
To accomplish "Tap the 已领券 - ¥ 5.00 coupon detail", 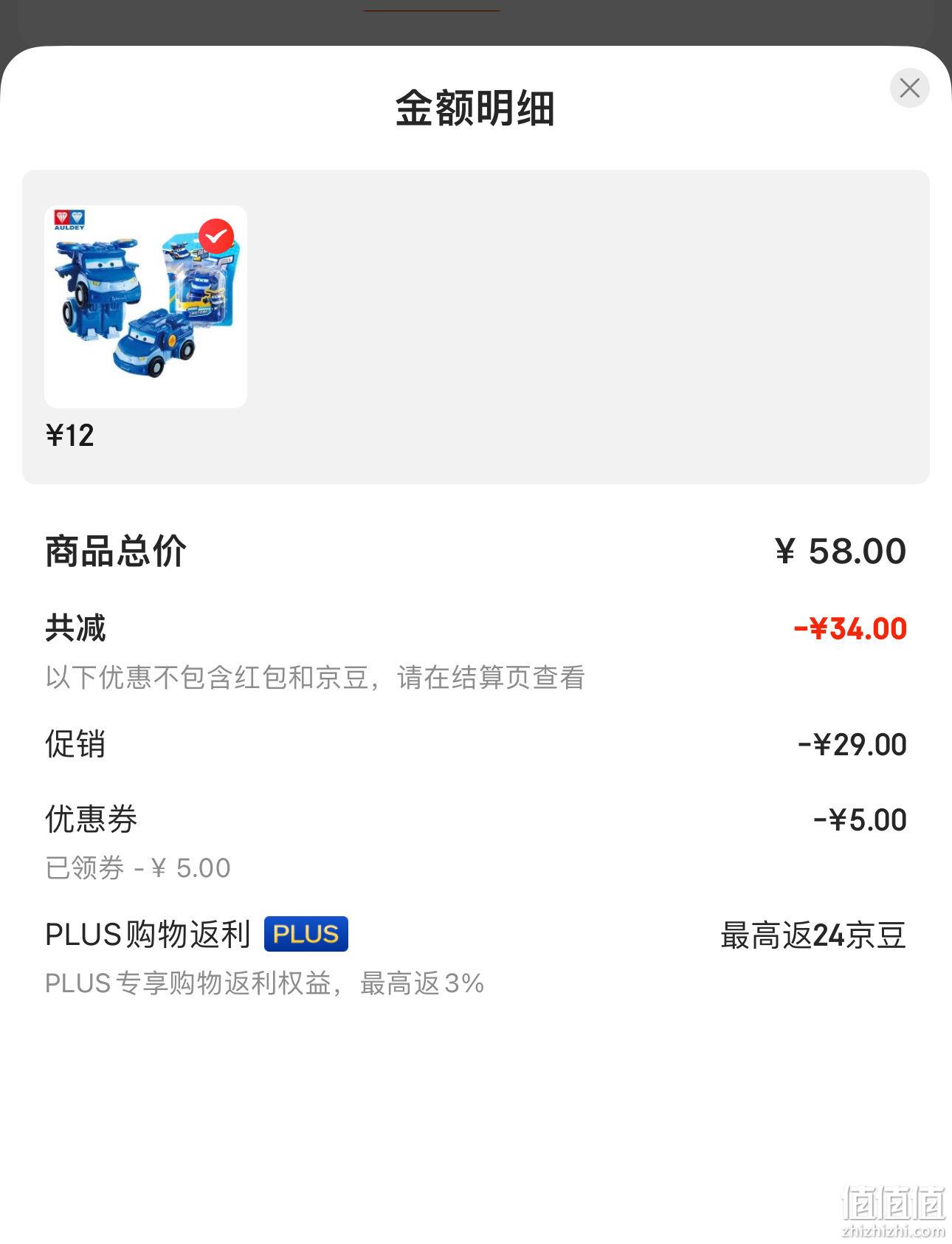I will [x=138, y=867].
